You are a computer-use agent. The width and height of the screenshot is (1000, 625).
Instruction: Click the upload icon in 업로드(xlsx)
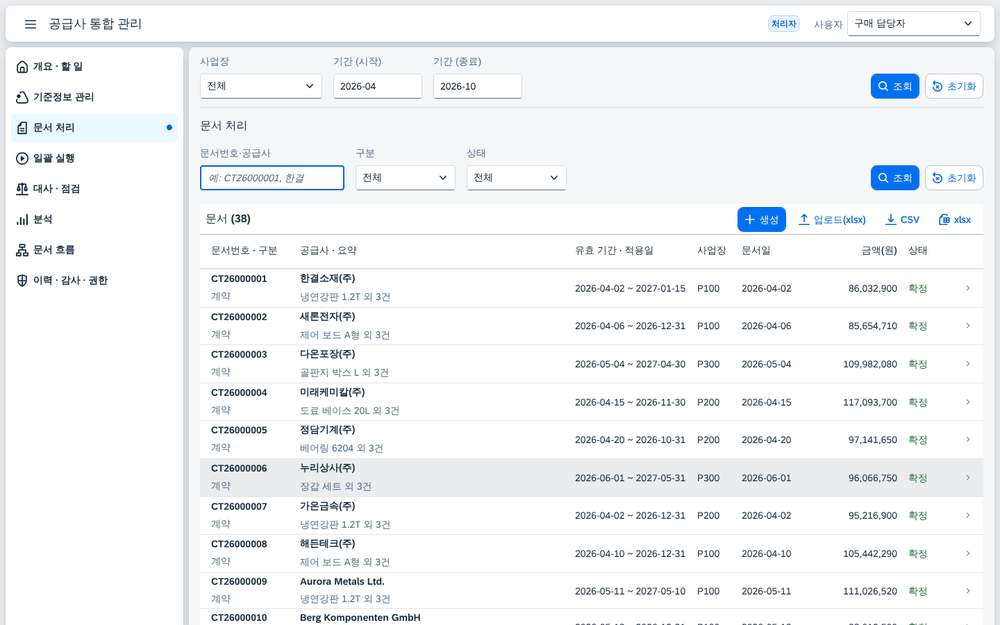pyautogui.click(x=804, y=219)
